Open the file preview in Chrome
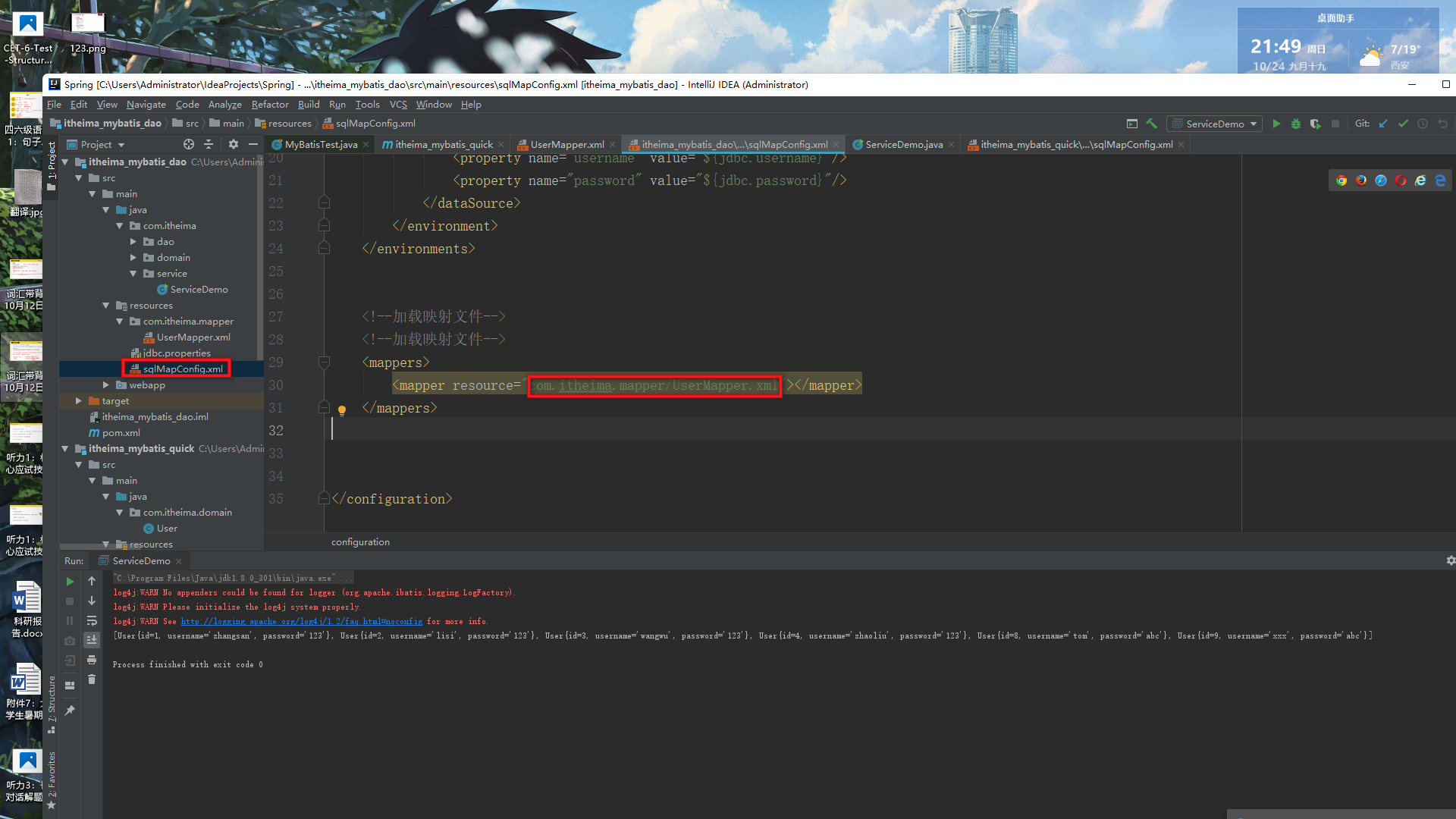Image resolution: width=1456 pixels, height=819 pixels. 1341,180
